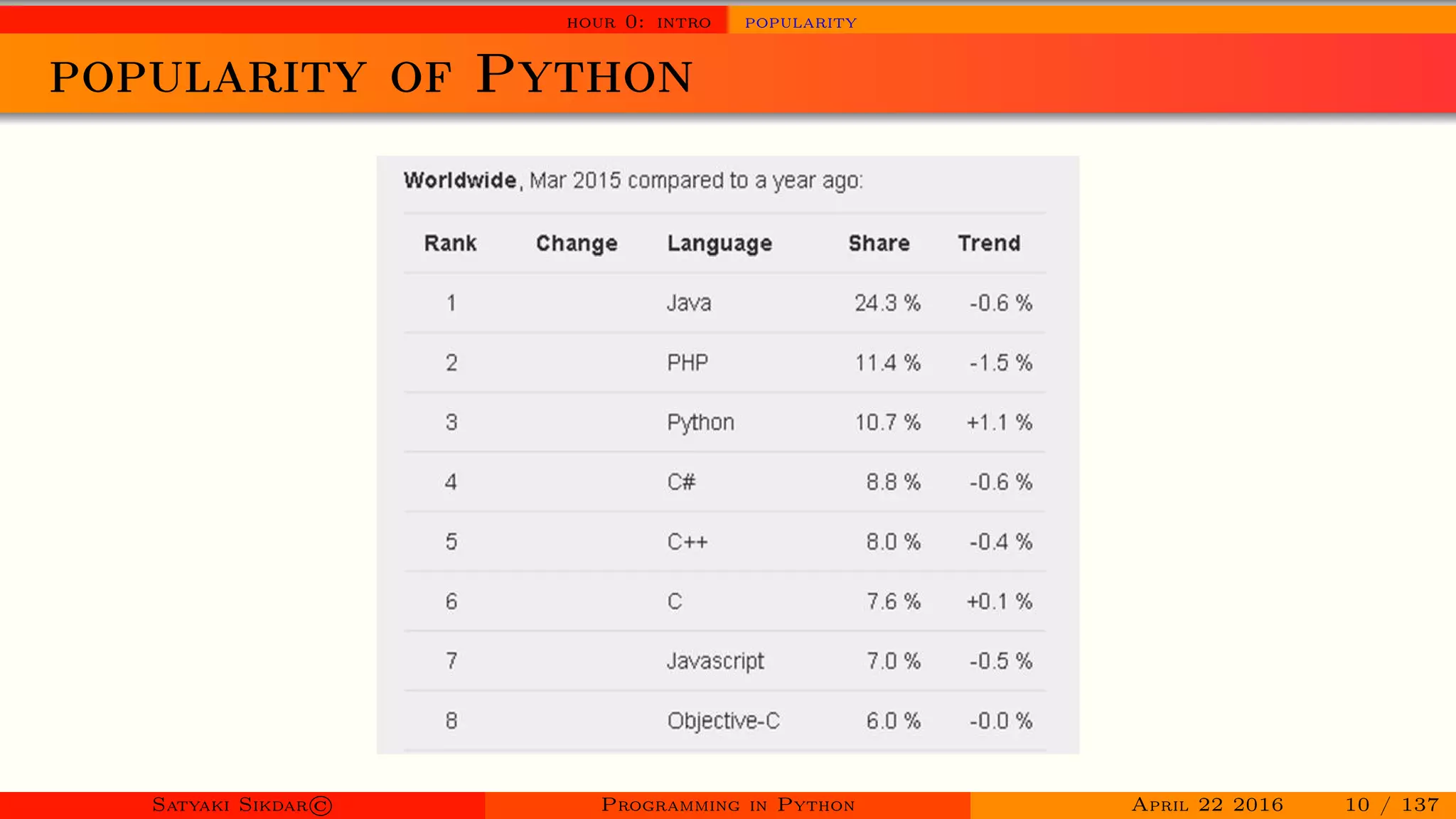Click the Trend column header
The width and height of the screenshot is (1456, 819).
pos(989,243)
